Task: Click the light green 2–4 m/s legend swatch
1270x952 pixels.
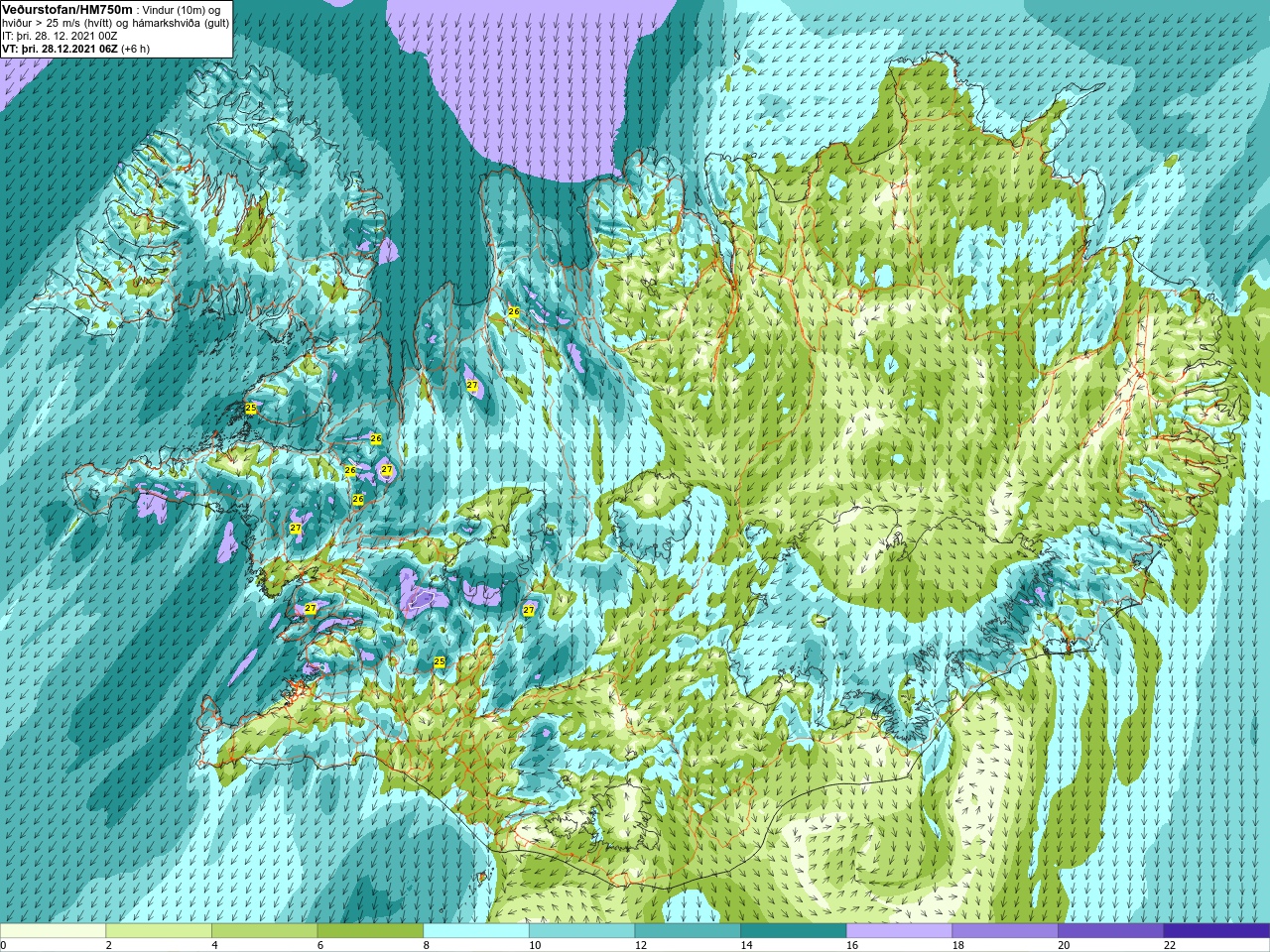Action: click(x=159, y=931)
